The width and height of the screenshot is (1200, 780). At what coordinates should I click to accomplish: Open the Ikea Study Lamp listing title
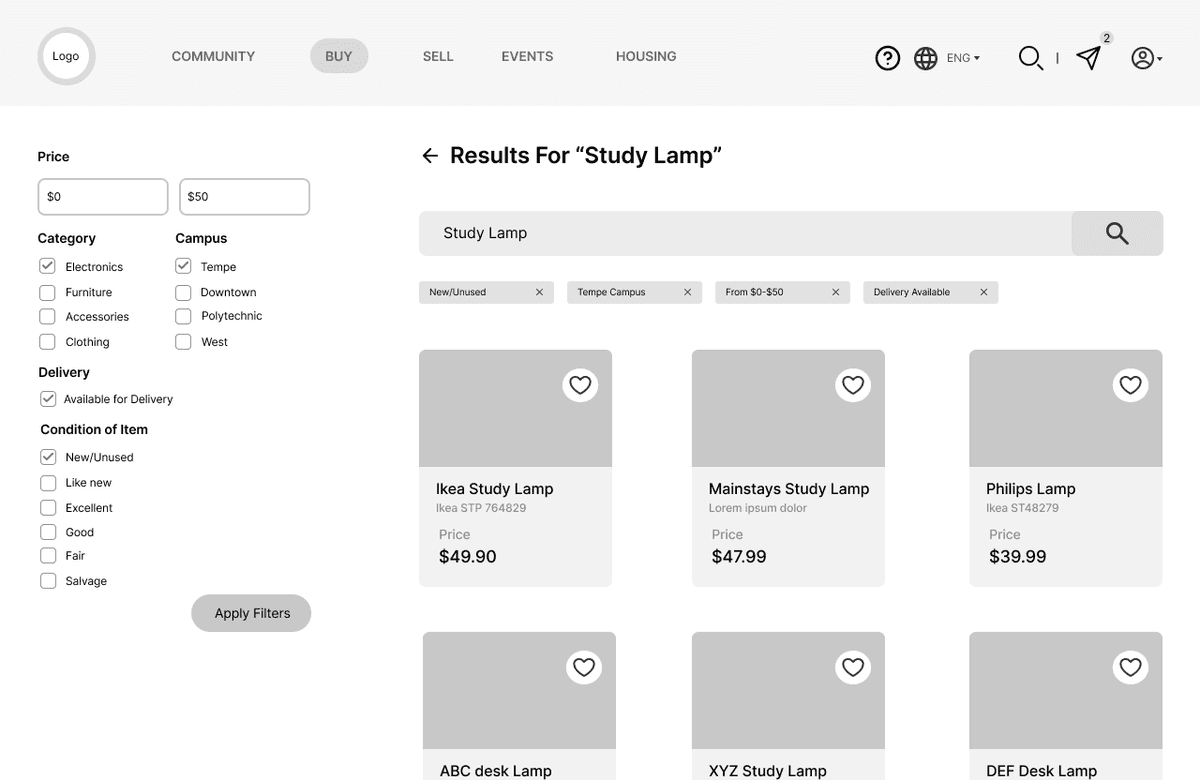tap(494, 489)
